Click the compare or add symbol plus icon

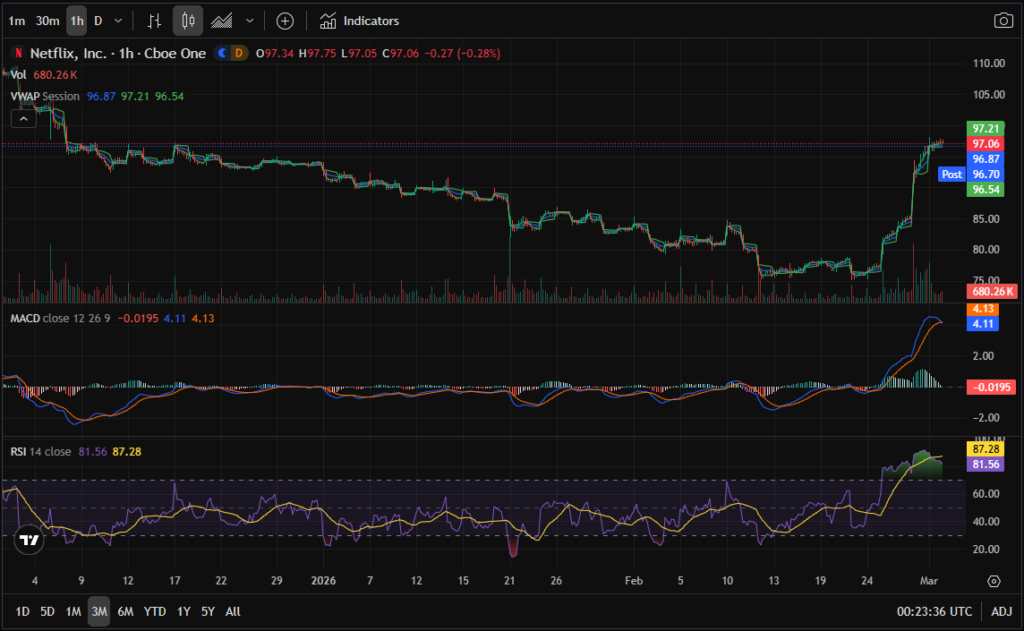pyautogui.click(x=285, y=21)
